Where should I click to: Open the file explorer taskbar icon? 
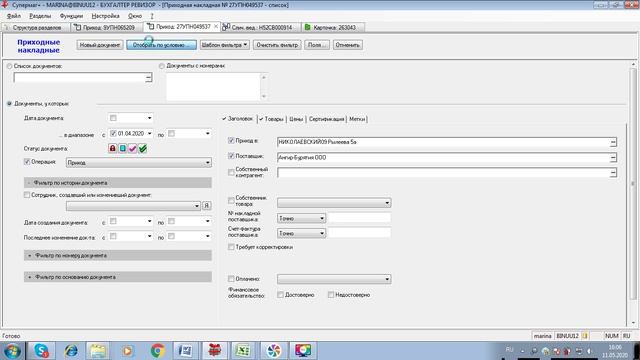click(98, 350)
